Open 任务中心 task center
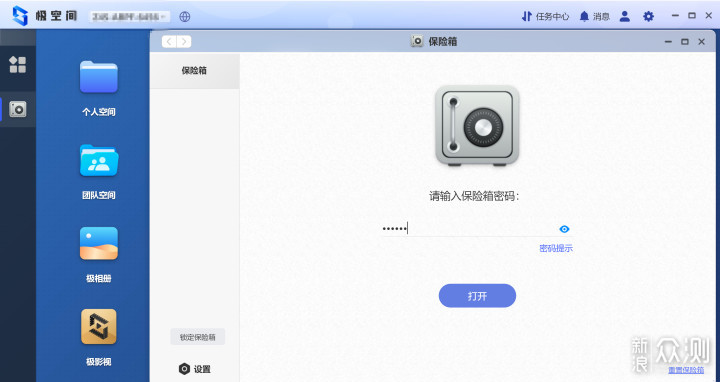Viewport: 720px width, 382px height. (x=545, y=17)
